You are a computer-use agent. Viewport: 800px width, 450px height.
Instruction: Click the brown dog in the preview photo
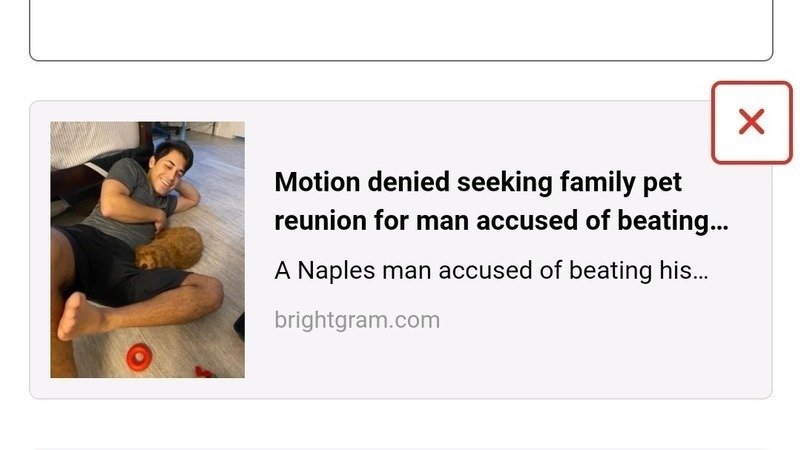[170, 248]
